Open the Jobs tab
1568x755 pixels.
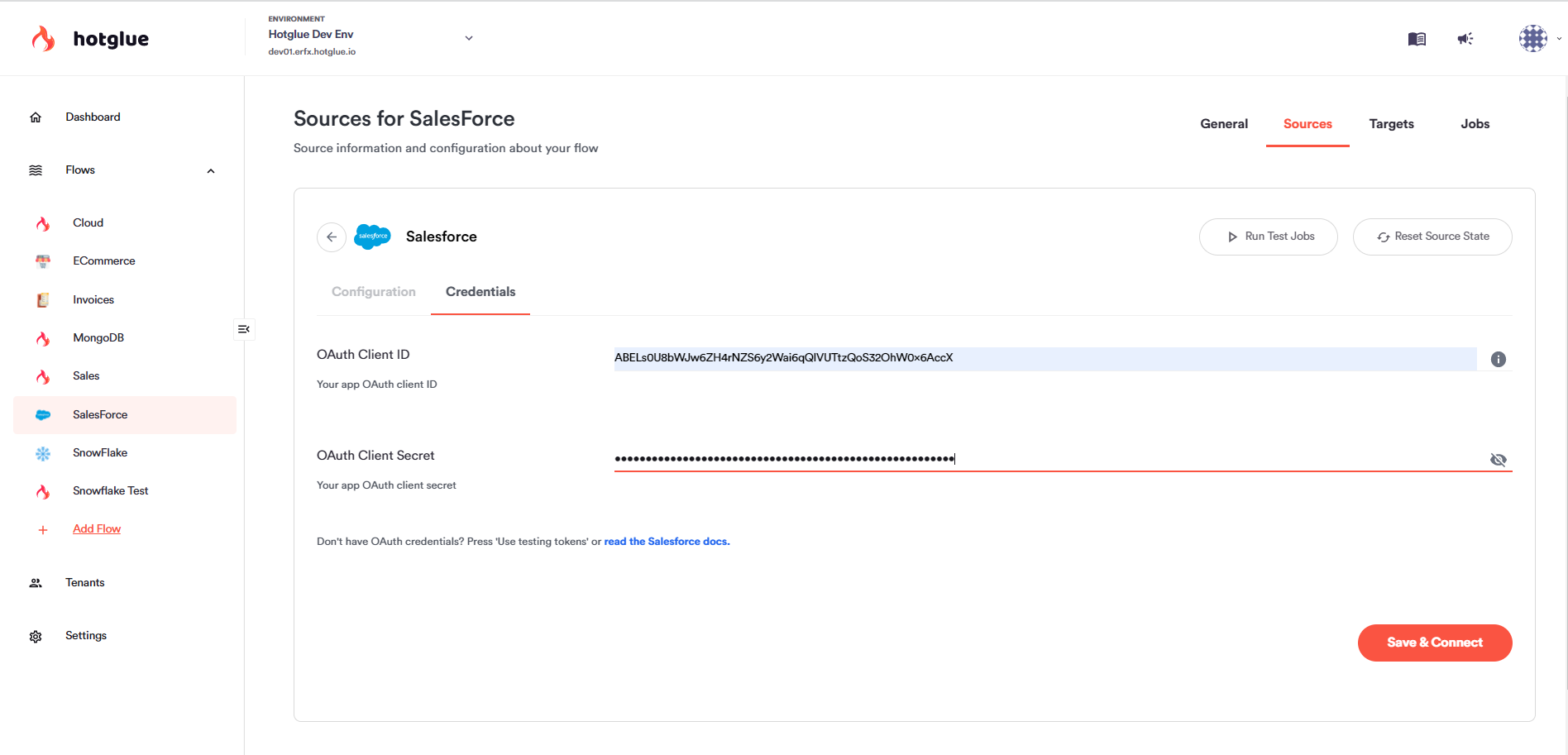pyautogui.click(x=1475, y=124)
